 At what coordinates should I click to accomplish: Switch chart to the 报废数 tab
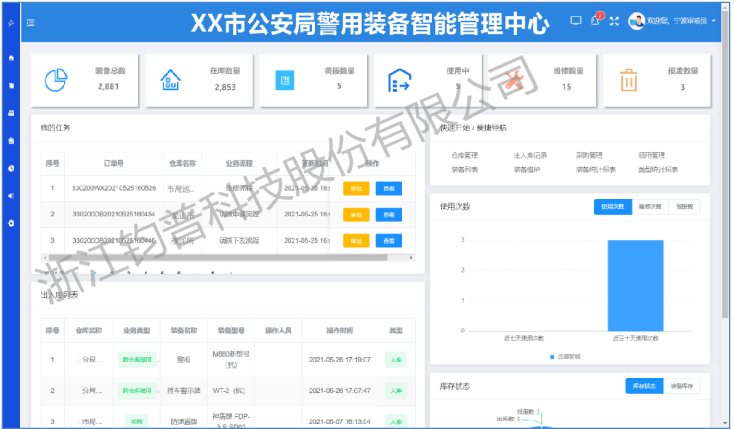click(x=684, y=207)
